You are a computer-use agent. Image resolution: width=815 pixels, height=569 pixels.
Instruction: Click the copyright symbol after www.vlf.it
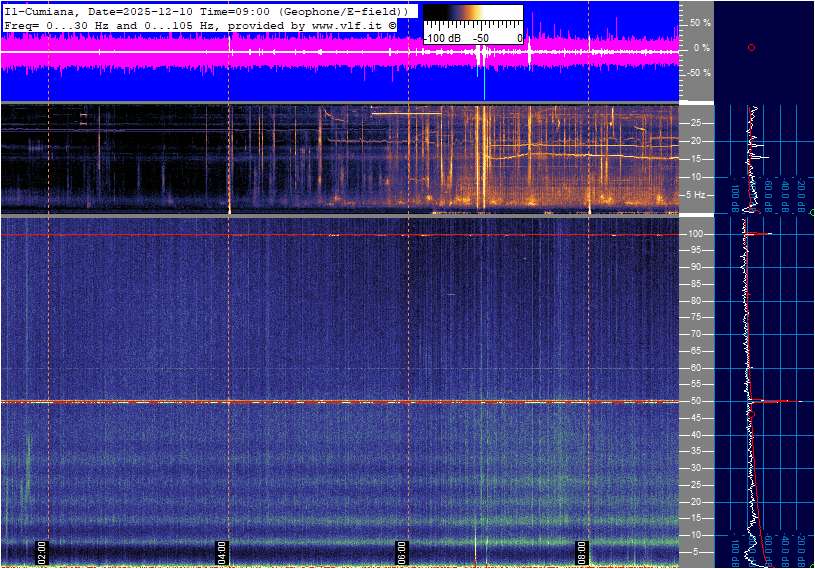click(393, 24)
